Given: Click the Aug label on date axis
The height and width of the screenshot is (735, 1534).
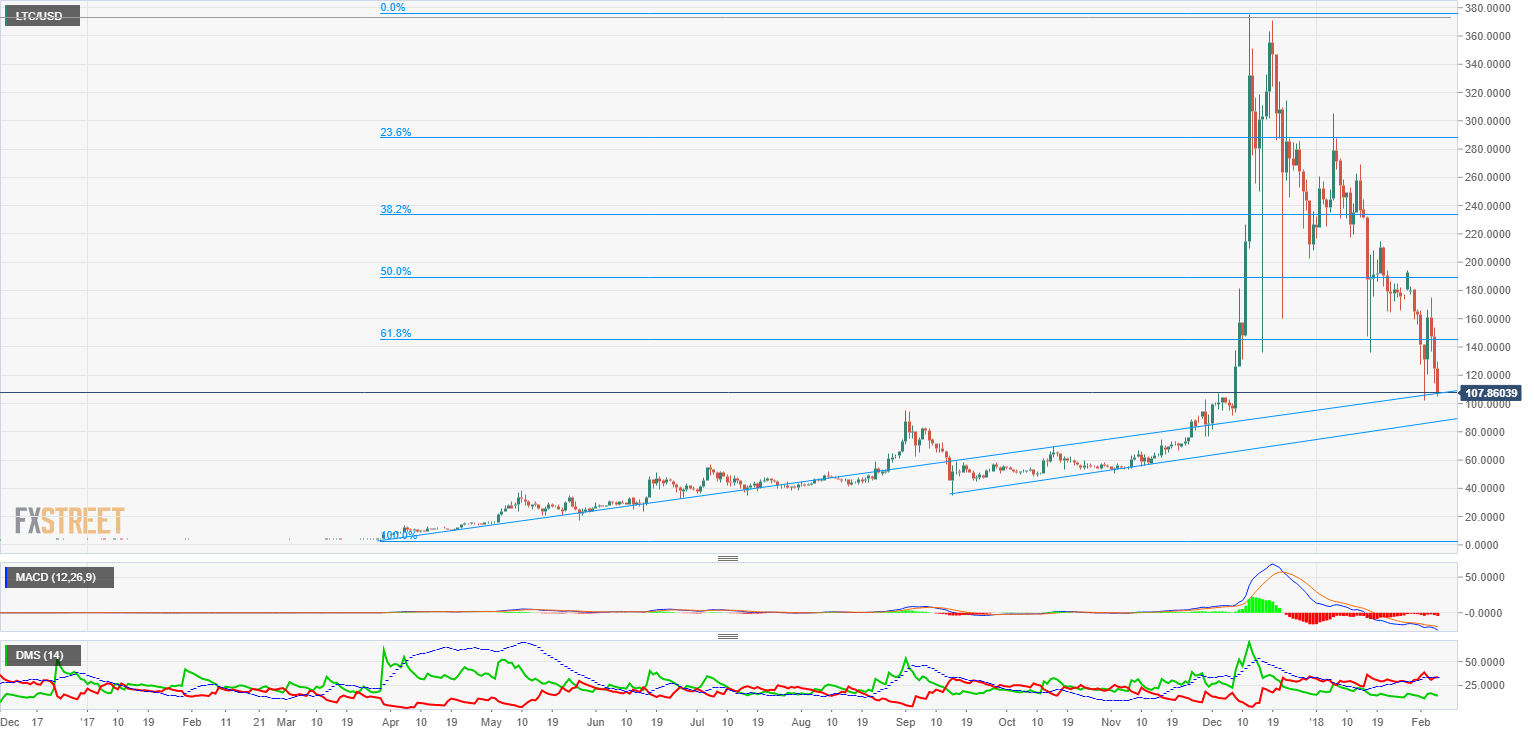Looking at the screenshot, I should coord(802,720).
